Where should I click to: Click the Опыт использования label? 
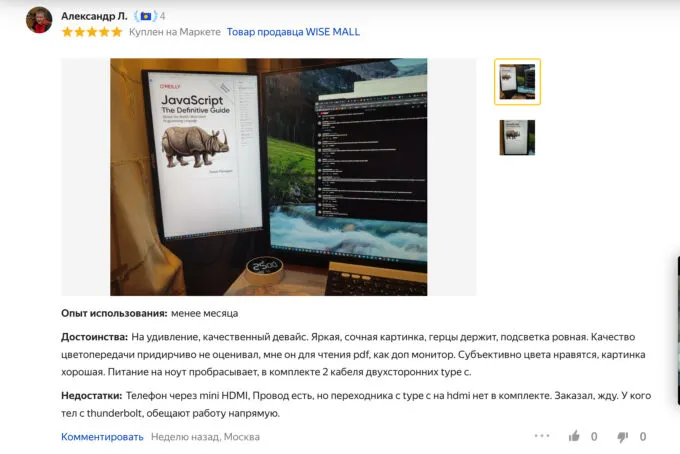(x=113, y=313)
